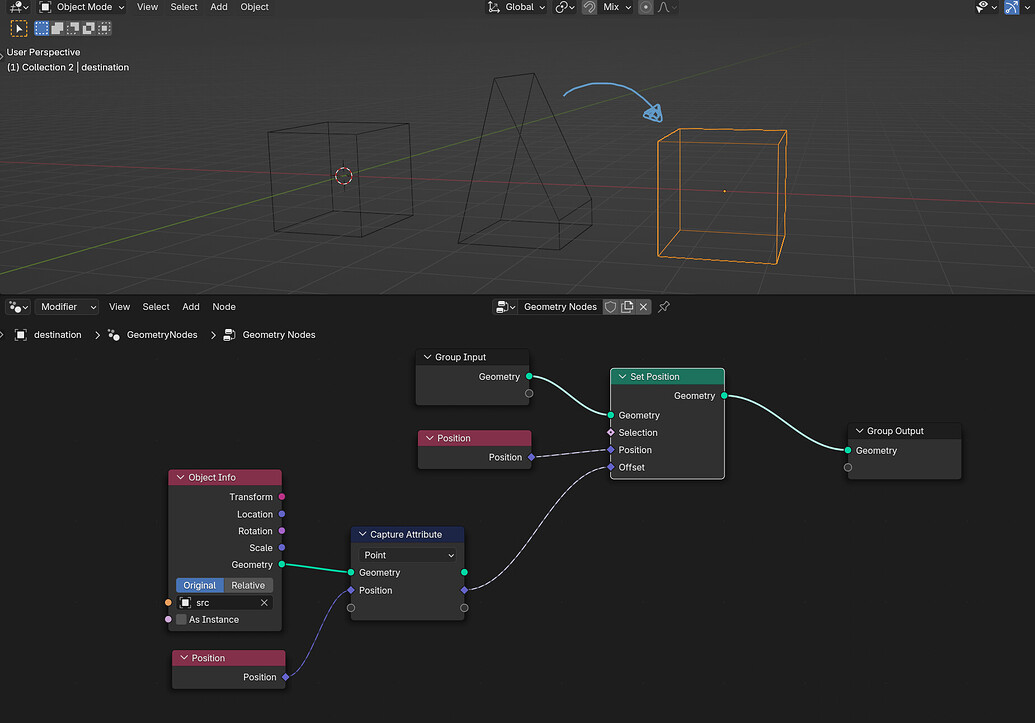
Task: Choose the subtract-selection mode icon
Action: point(73,28)
